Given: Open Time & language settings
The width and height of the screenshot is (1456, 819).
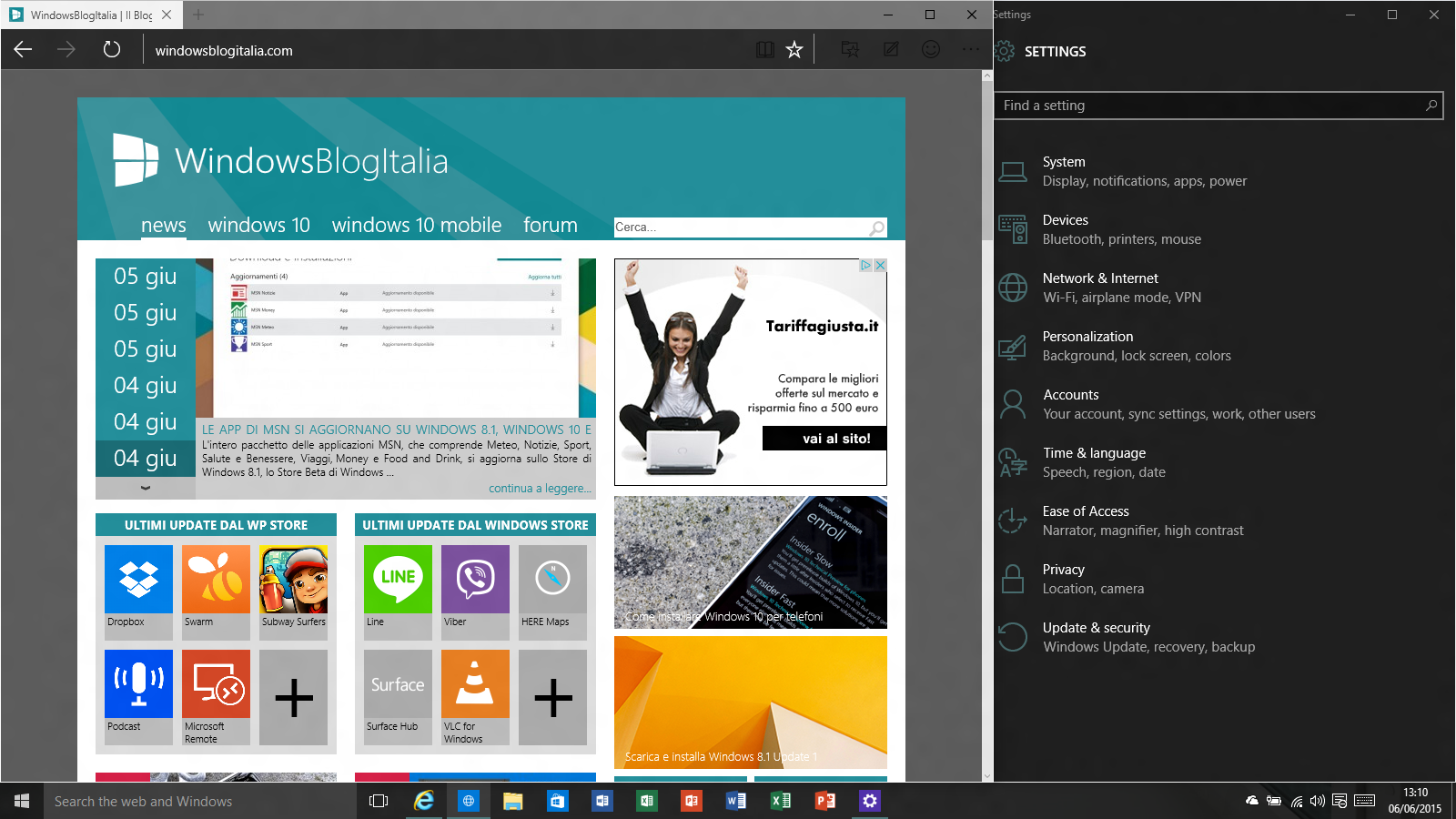Looking at the screenshot, I should click(x=1219, y=462).
